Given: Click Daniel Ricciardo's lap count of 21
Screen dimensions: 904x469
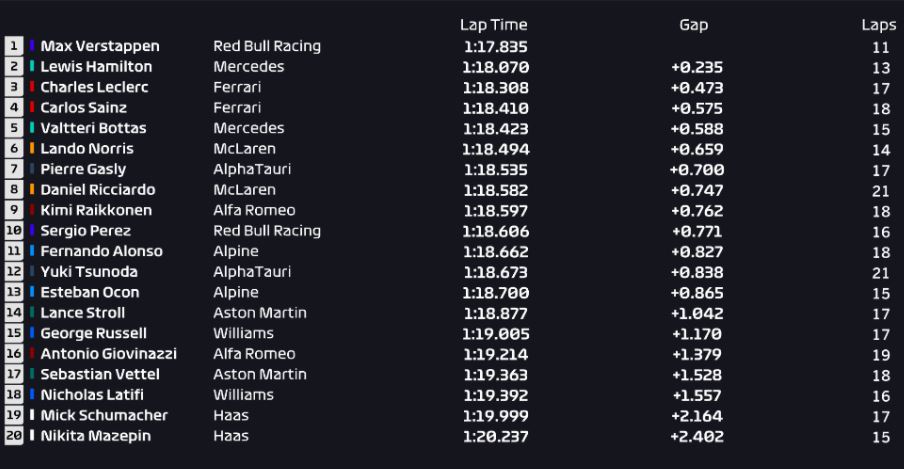Looking at the screenshot, I should 881,190.
